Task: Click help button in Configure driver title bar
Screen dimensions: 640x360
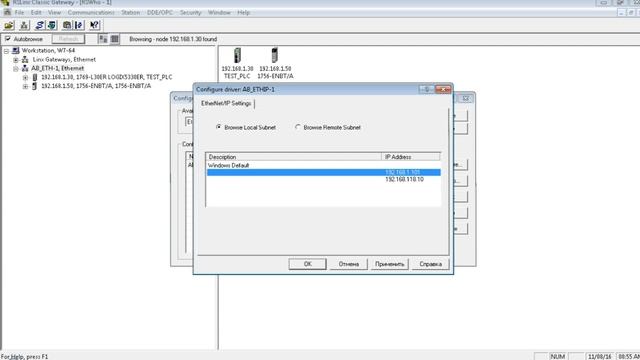Action: pos(426,89)
